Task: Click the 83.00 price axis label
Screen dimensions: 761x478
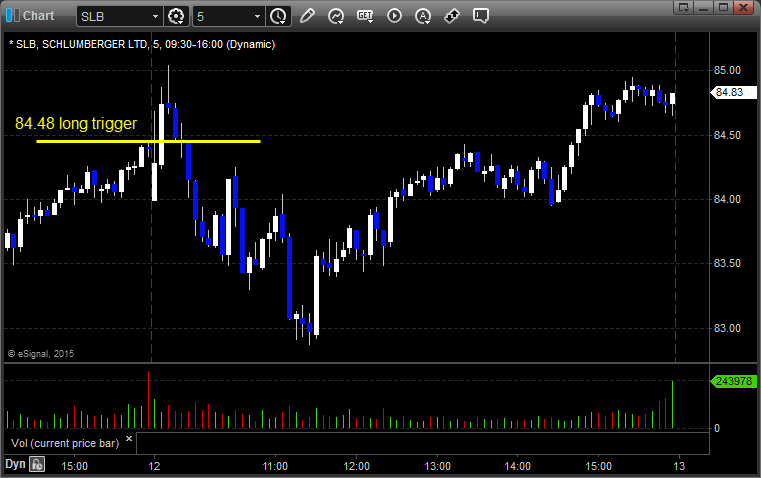Action: point(727,329)
